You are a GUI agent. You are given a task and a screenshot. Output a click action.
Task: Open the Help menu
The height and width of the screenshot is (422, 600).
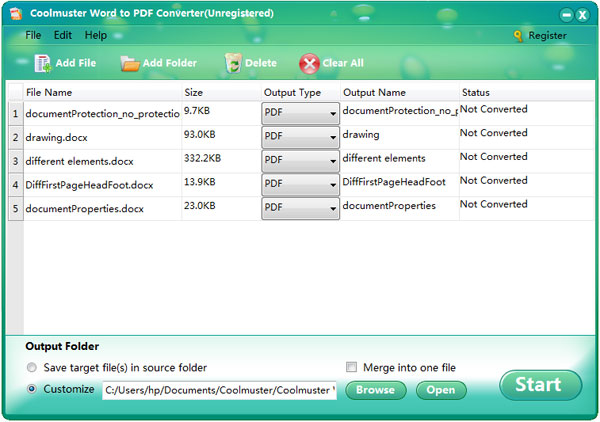click(96, 35)
